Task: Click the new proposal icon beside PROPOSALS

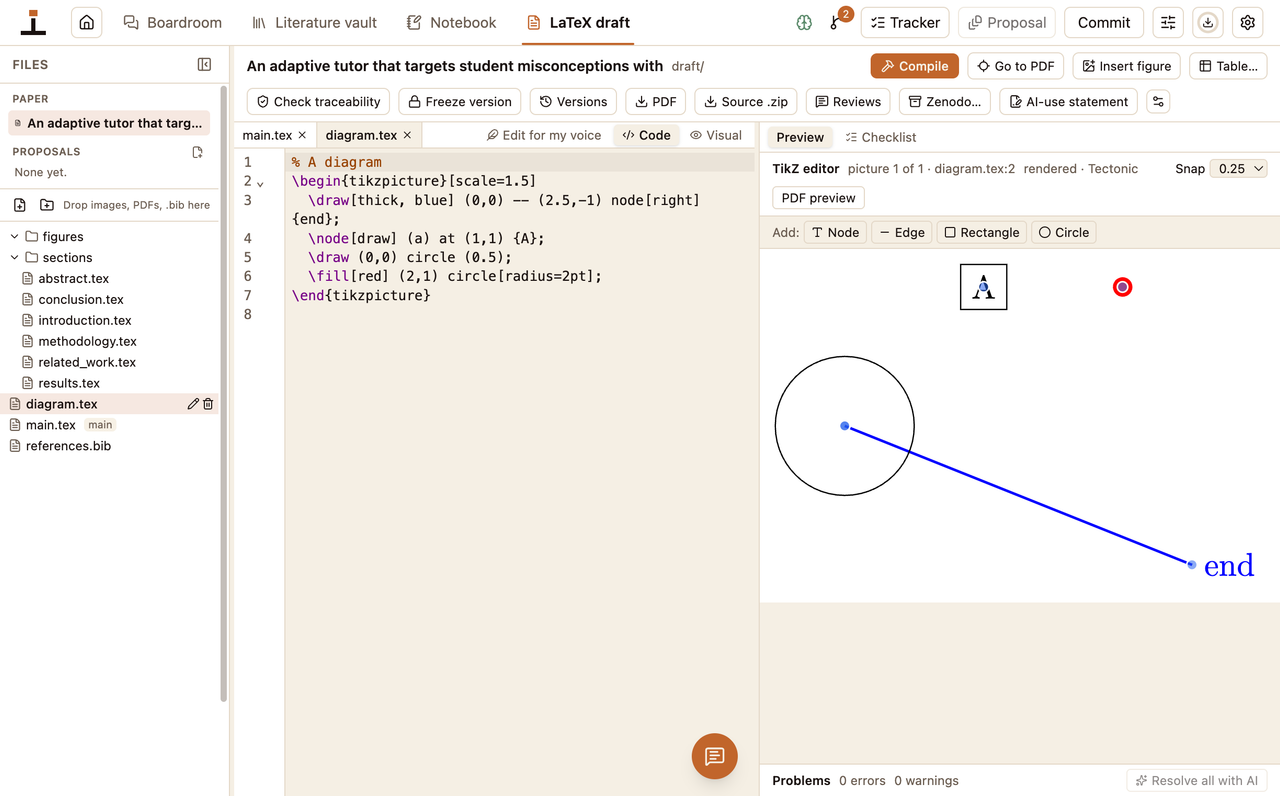Action: (197, 152)
